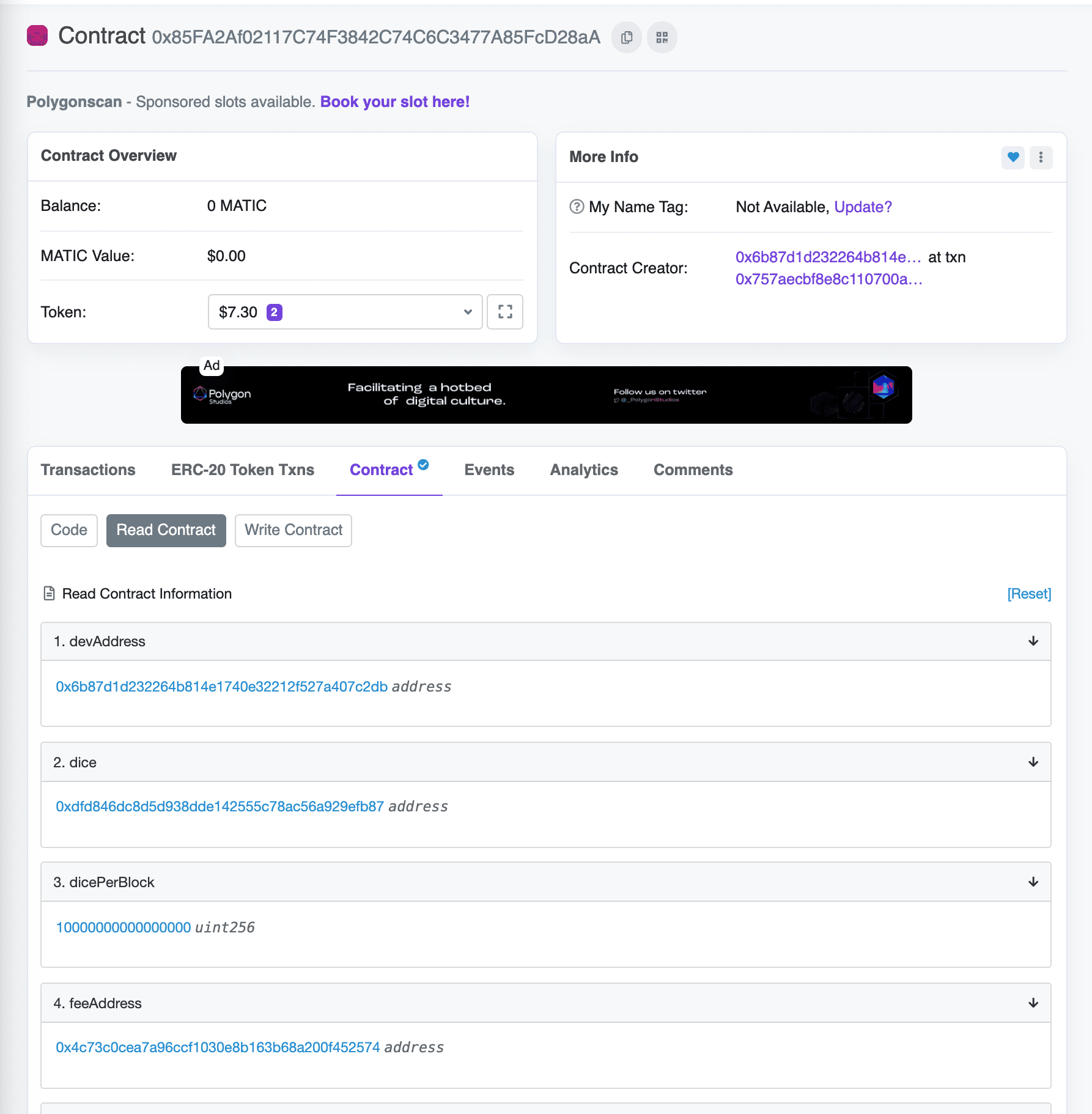
Task: Collapse the devAddress section arrow
Action: tap(1033, 641)
